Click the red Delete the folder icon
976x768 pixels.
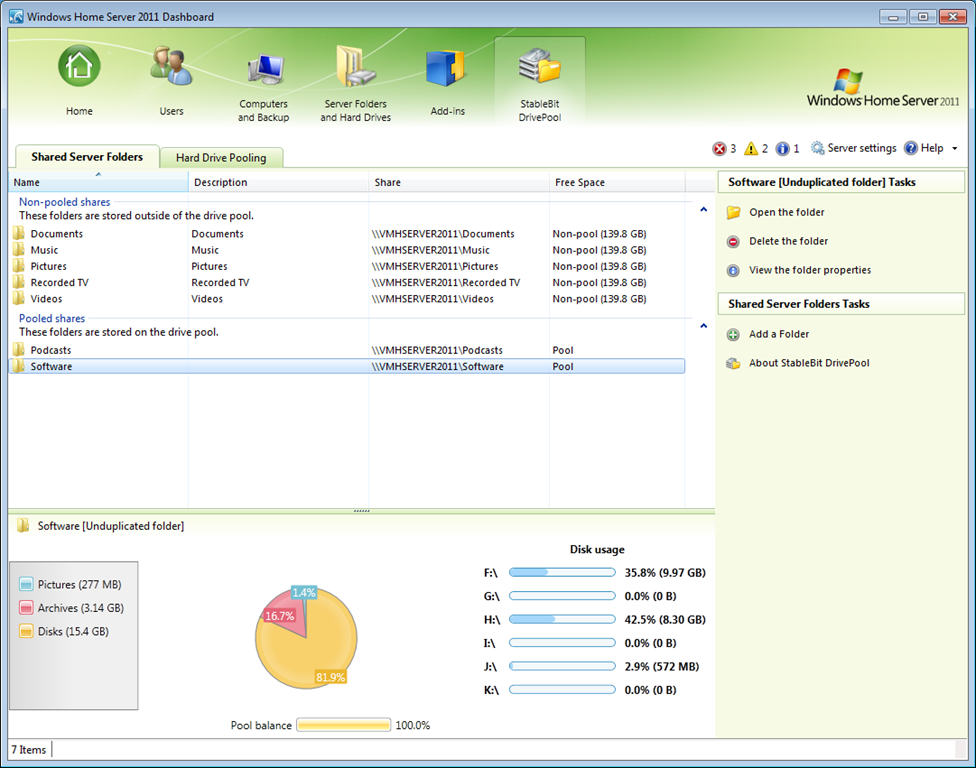[x=733, y=241]
